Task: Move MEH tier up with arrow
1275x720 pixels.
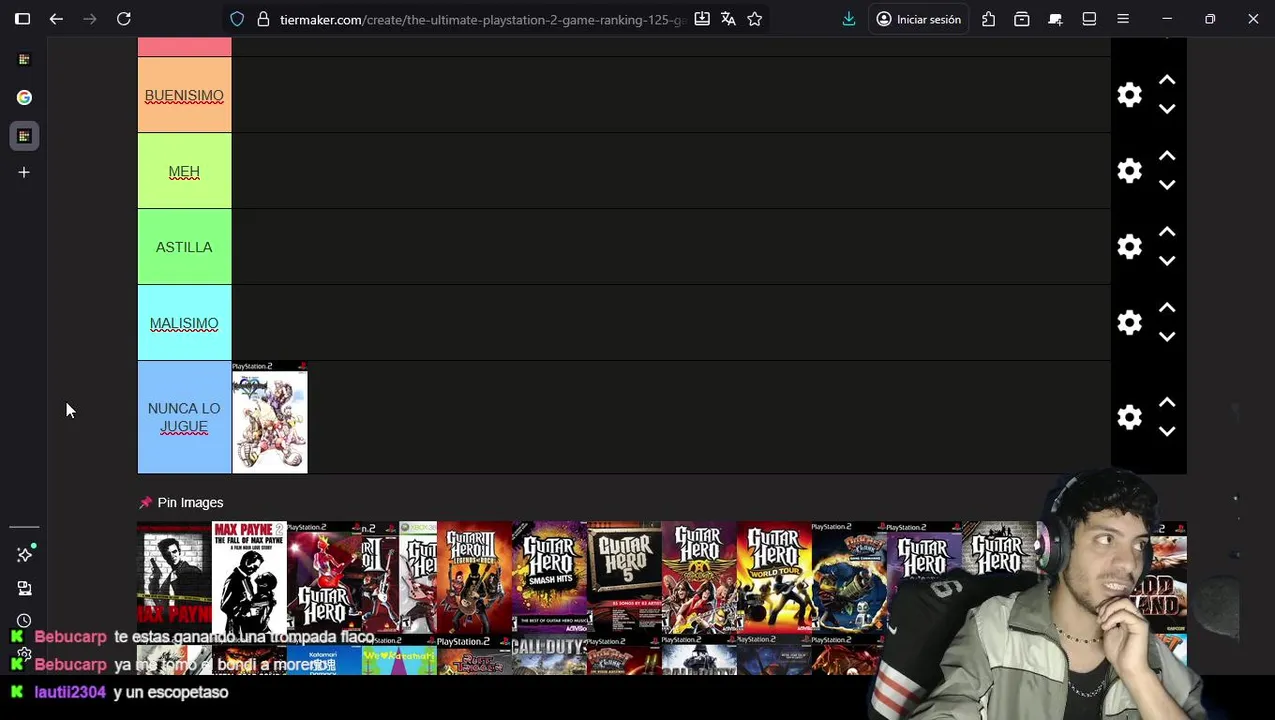Action: point(1167,156)
